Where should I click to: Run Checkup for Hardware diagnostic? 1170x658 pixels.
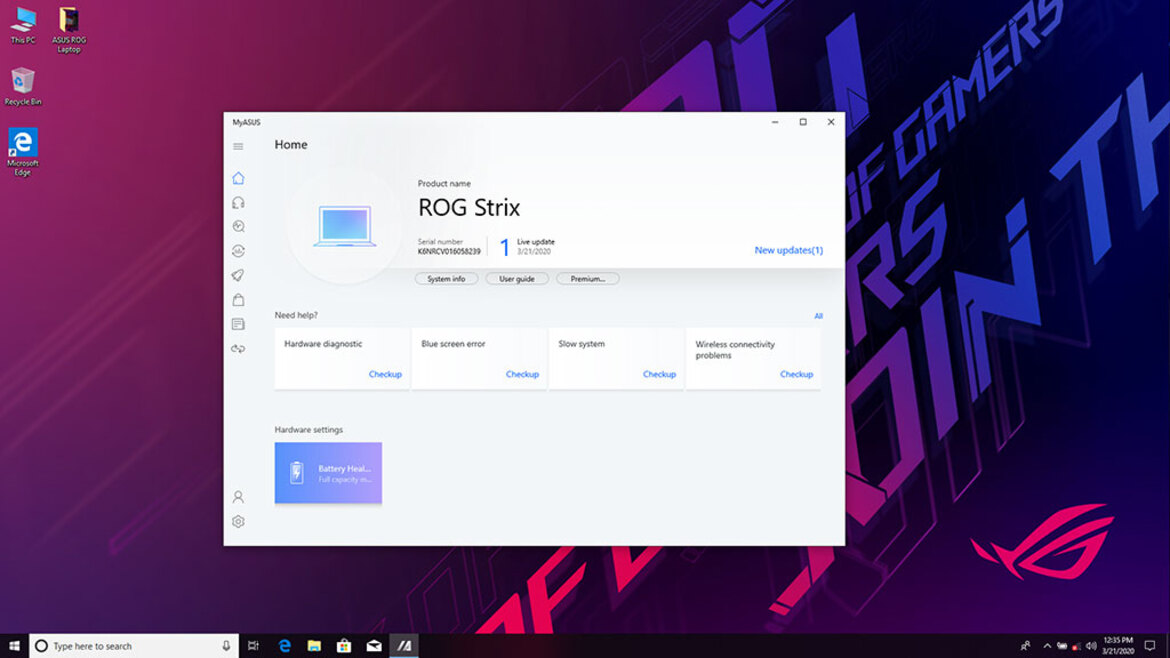click(385, 375)
